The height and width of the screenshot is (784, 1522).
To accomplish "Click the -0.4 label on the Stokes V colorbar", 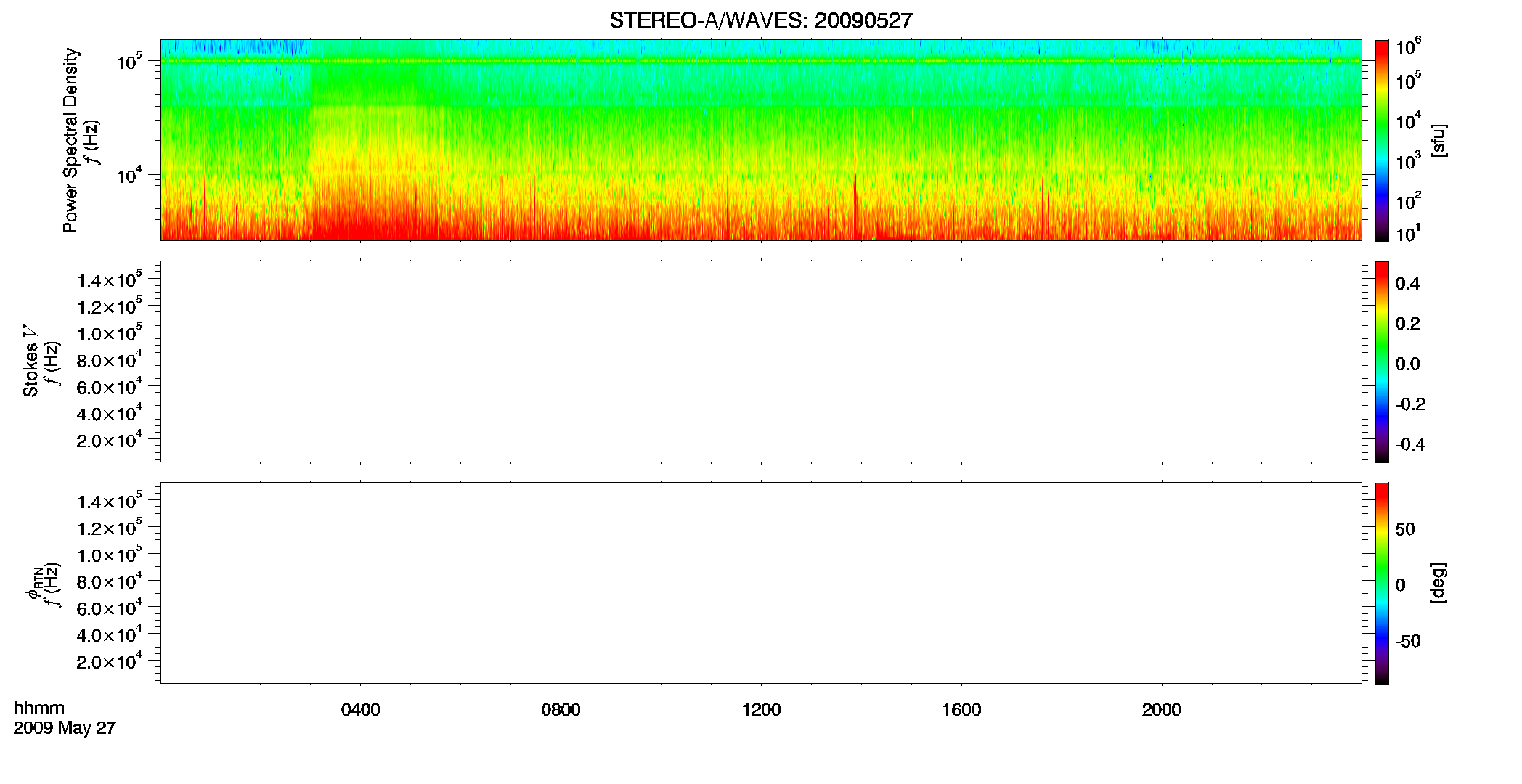I will pyautogui.click(x=1410, y=444).
